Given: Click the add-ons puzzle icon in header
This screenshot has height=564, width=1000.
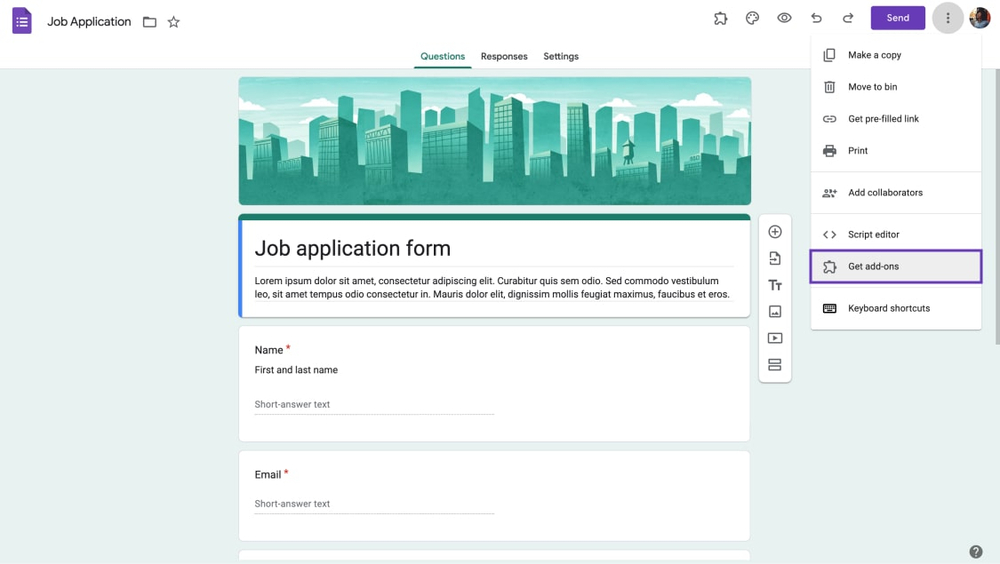Looking at the screenshot, I should (x=720, y=18).
